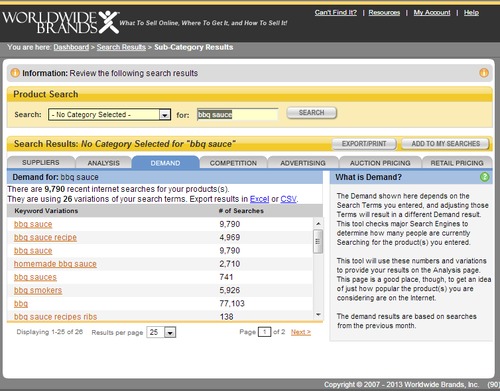Click the page number input box
Image resolution: width=500 pixels, height=391 pixels.
point(264,332)
